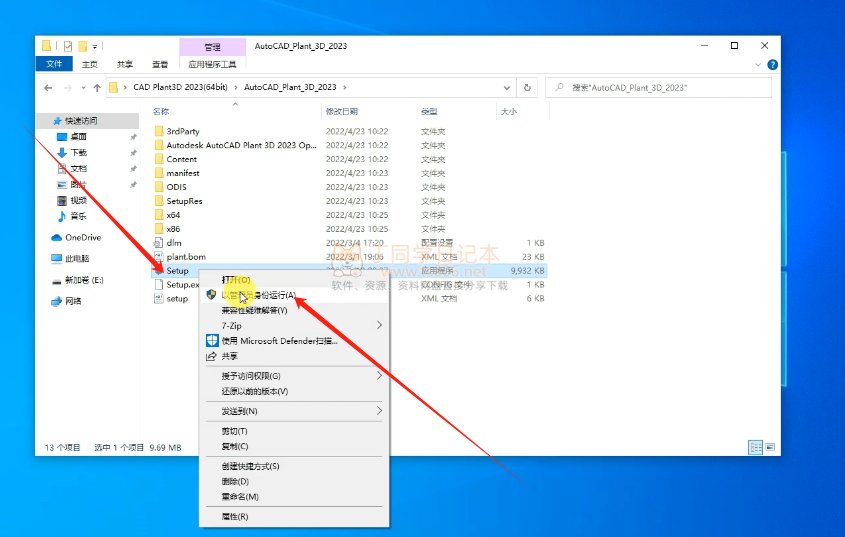Expand the 授予访问权限(G) submenu
This screenshot has height=537, width=845.
pyautogui.click(x=294, y=376)
